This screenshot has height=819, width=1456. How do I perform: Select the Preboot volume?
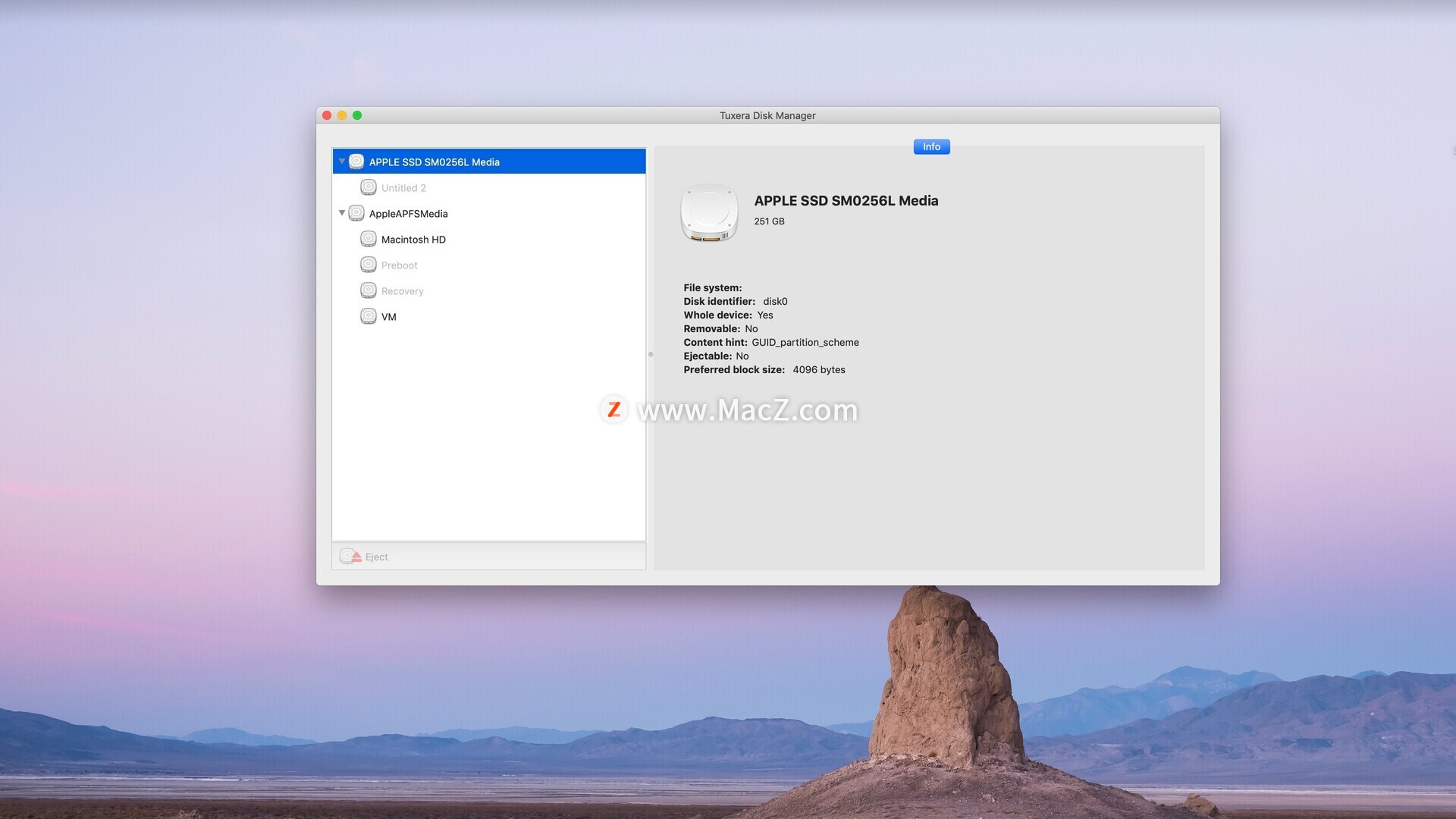point(489,265)
